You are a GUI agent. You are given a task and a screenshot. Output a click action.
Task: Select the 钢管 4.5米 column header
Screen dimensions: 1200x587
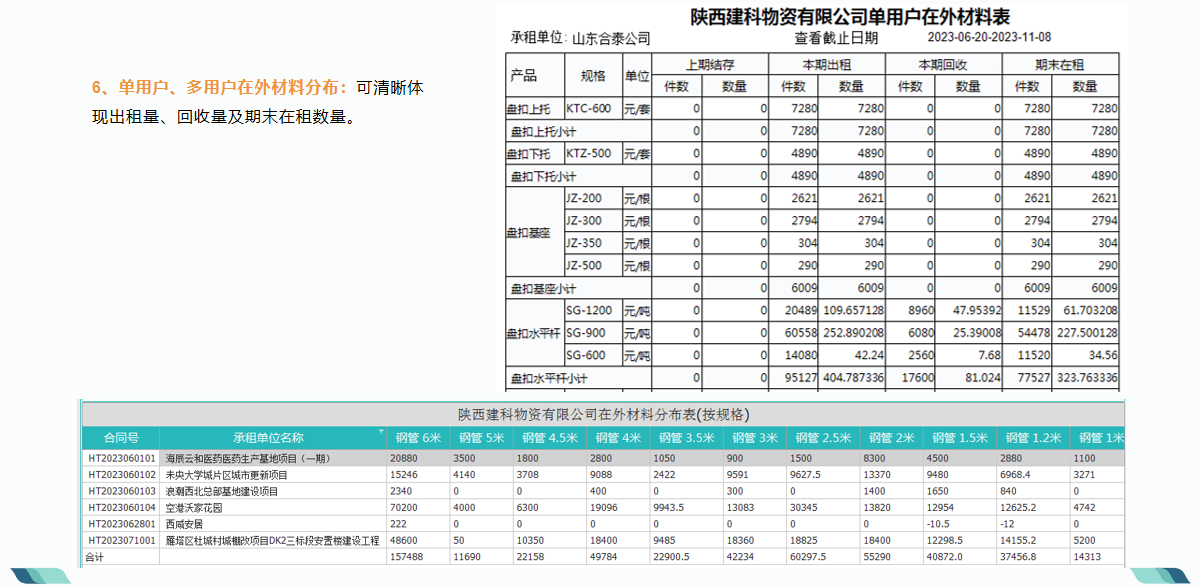tap(551, 437)
